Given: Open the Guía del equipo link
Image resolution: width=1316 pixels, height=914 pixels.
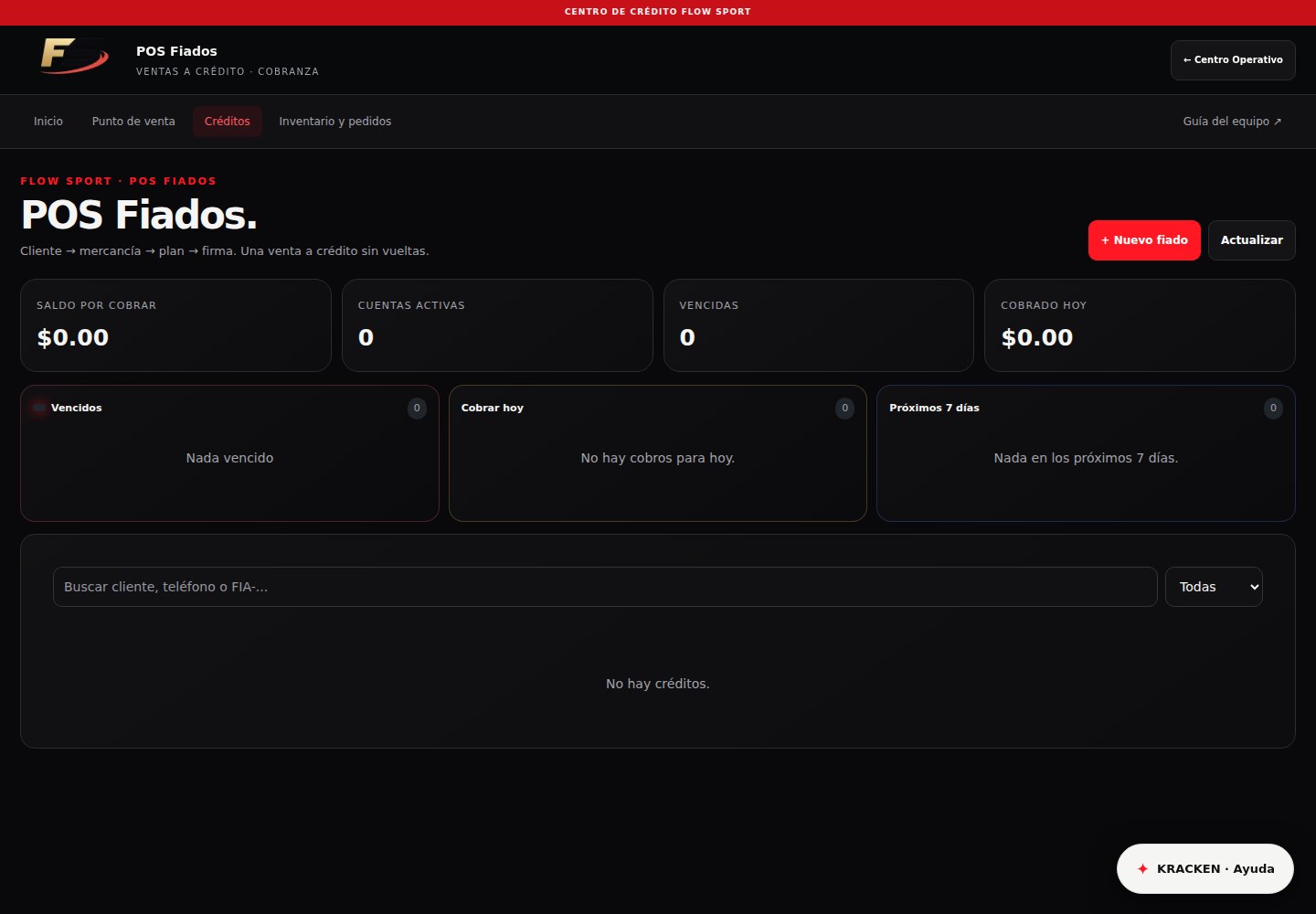Looking at the screenshot, I should tap(1232, 122).
